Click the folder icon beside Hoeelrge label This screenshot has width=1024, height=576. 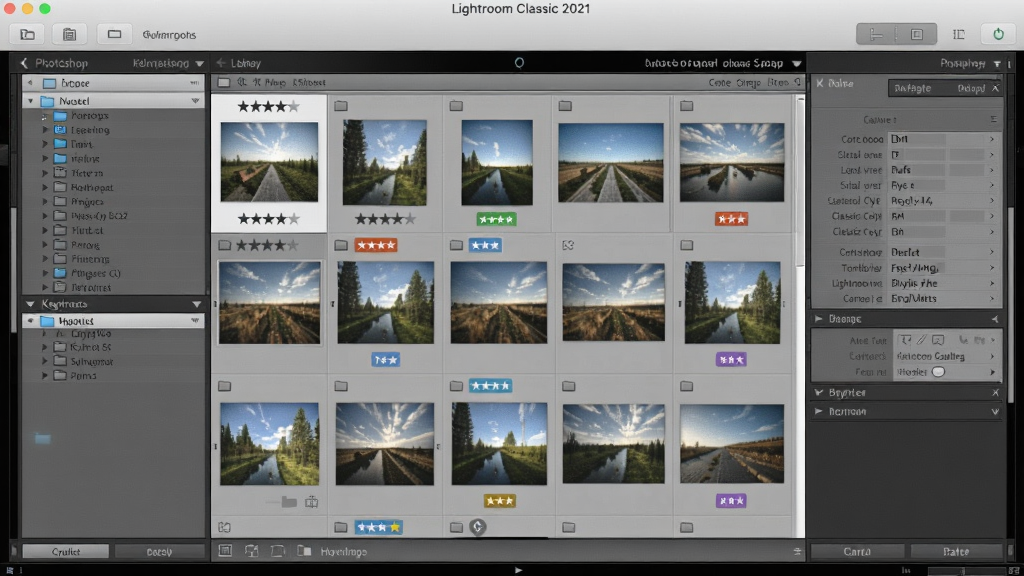(x=304, y=551)
